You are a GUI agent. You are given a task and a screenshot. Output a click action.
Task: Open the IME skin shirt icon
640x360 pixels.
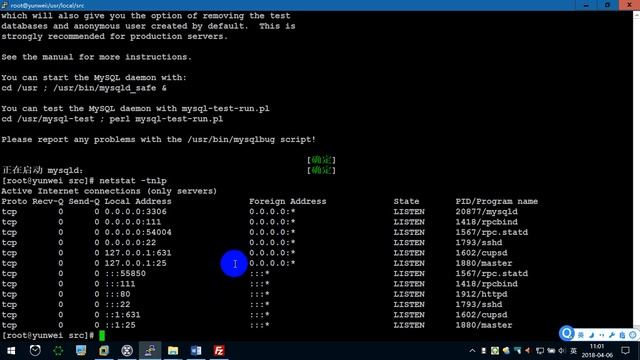click(x=622, y=335)
